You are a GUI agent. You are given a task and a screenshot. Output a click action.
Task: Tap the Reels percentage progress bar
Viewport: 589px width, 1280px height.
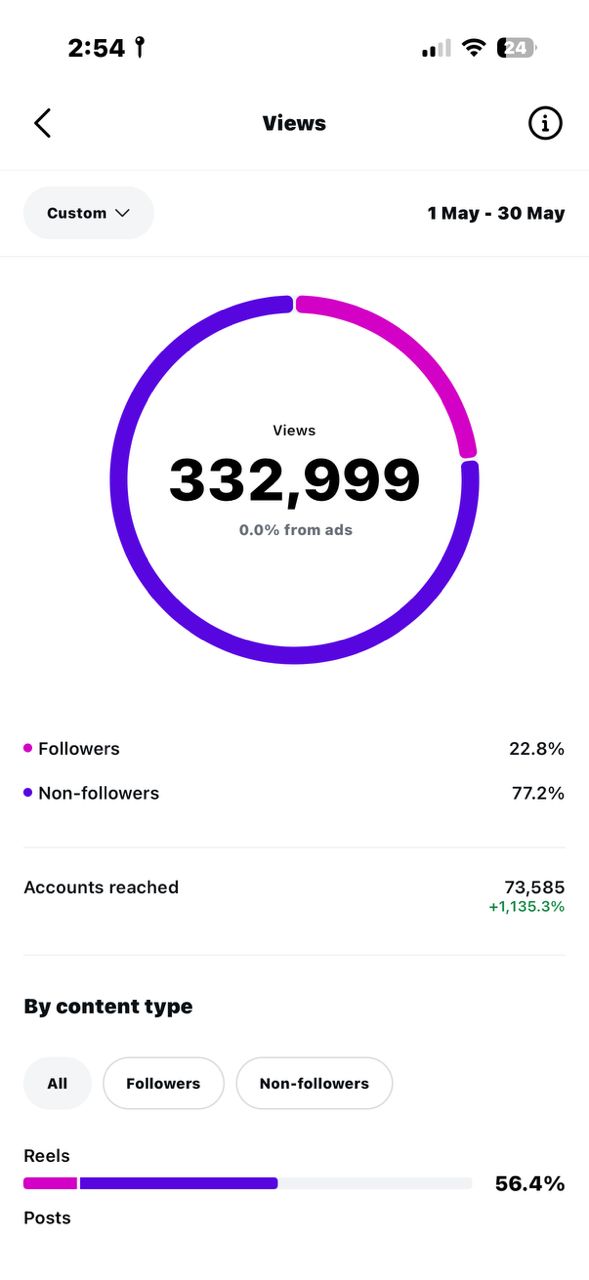pos(248,1183)
